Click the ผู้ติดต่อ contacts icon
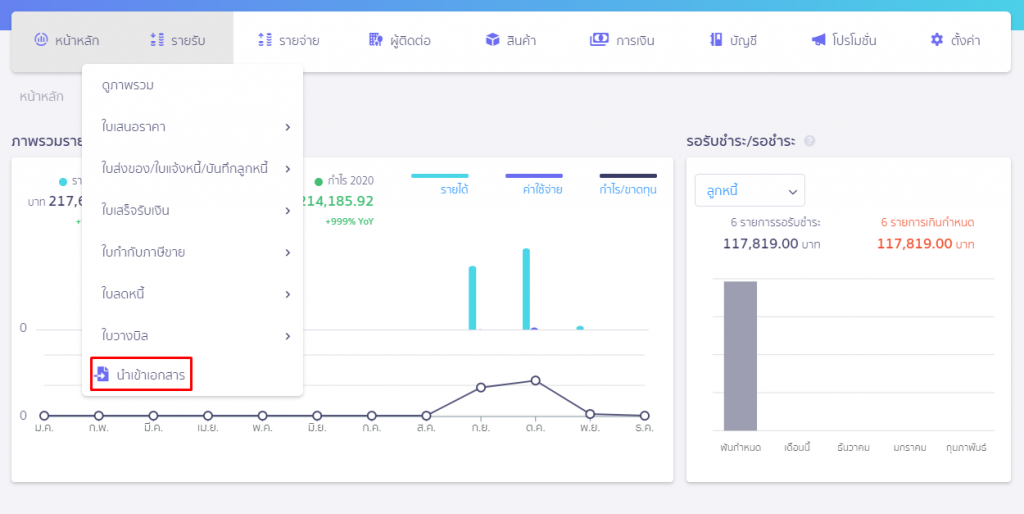Viewport: 1024px width, 514px height. tap(375, 41)
